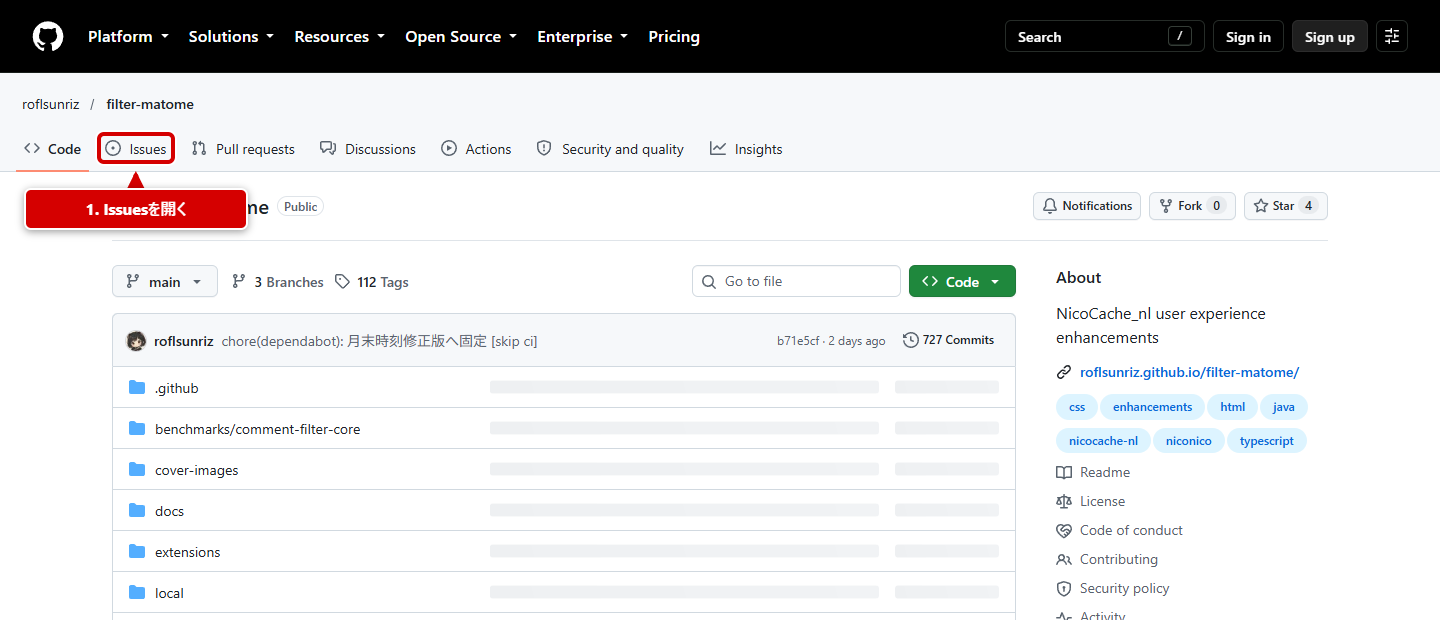Image resolution: width=1440 pixels, height=620 pixels.
Task: Click the Sign up button
Action: [1330, 37]
